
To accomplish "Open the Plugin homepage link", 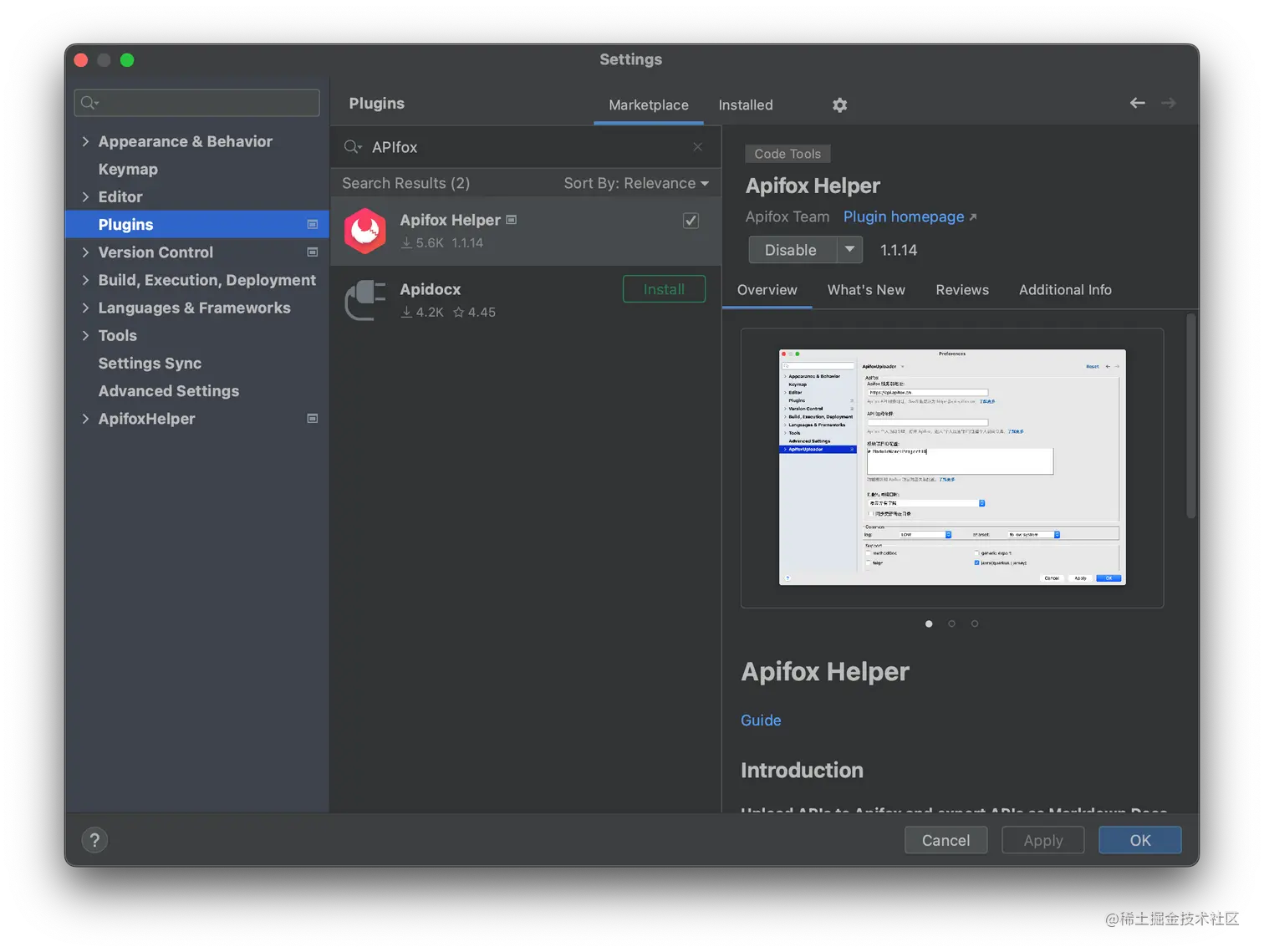I will (910, 216).
